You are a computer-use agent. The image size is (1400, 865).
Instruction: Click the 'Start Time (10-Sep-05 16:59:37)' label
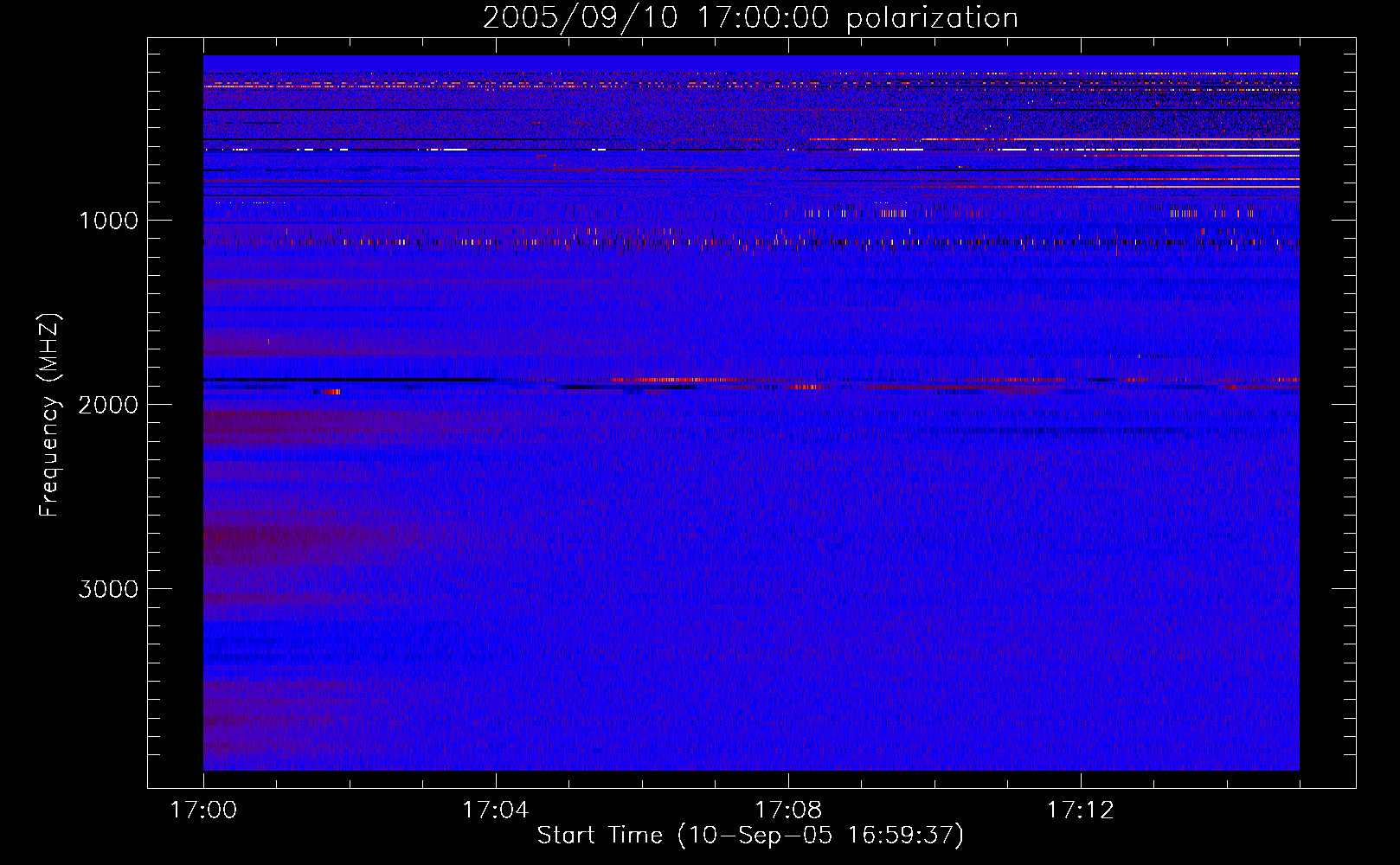(x=750, y=836)
